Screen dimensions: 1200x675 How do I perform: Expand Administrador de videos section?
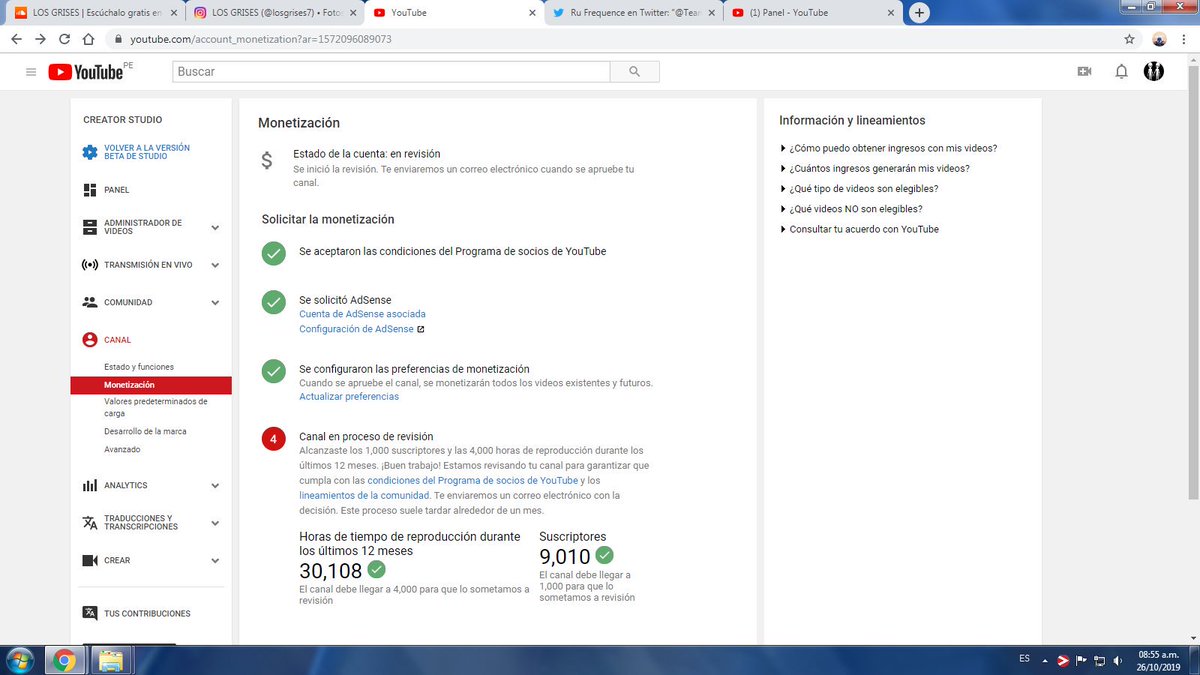(215, 228)
